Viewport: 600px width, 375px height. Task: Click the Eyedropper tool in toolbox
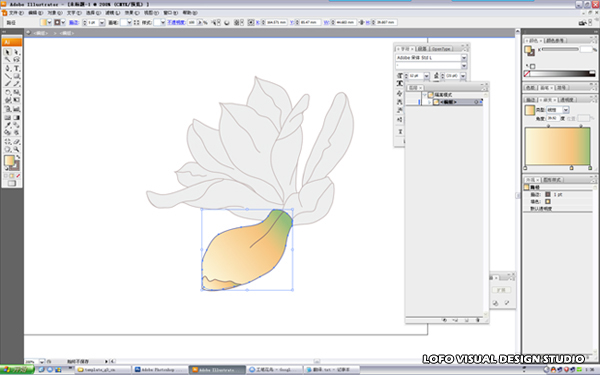pyautogui.click(x=8, y=125)
